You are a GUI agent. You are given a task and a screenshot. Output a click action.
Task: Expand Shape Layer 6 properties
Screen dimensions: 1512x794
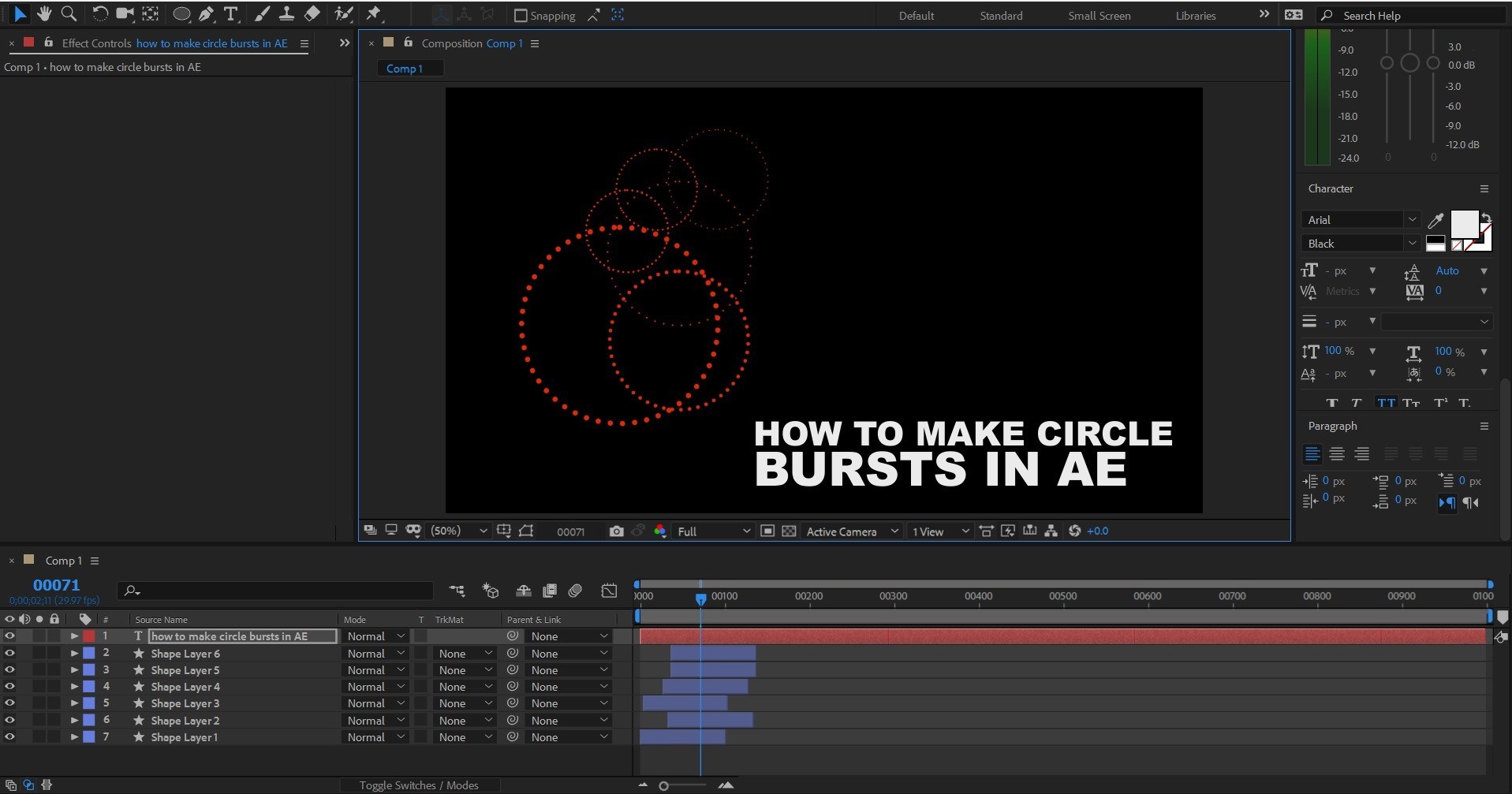74,653
